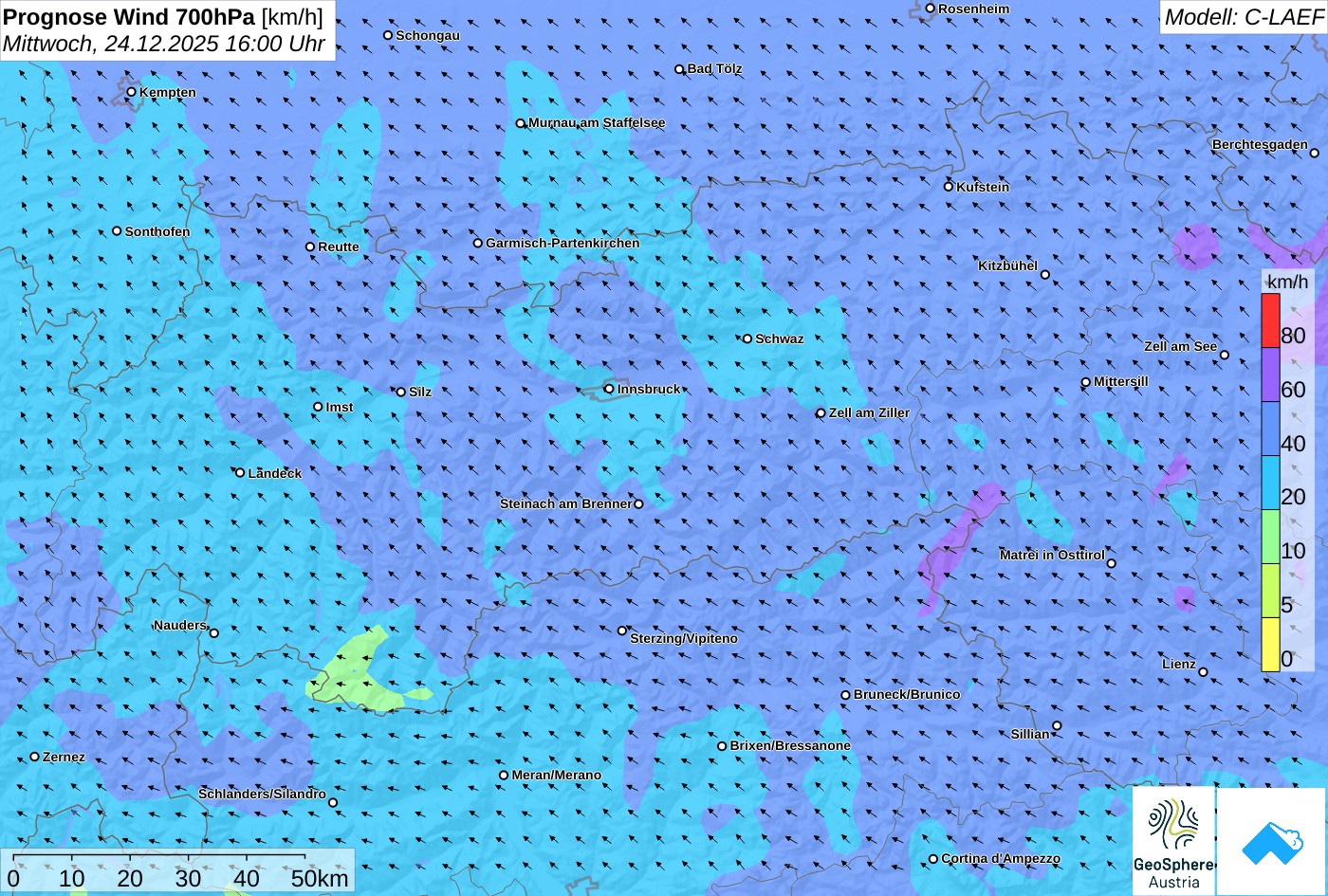Click the 'Steinach am Brenner' label

[565, 503]
